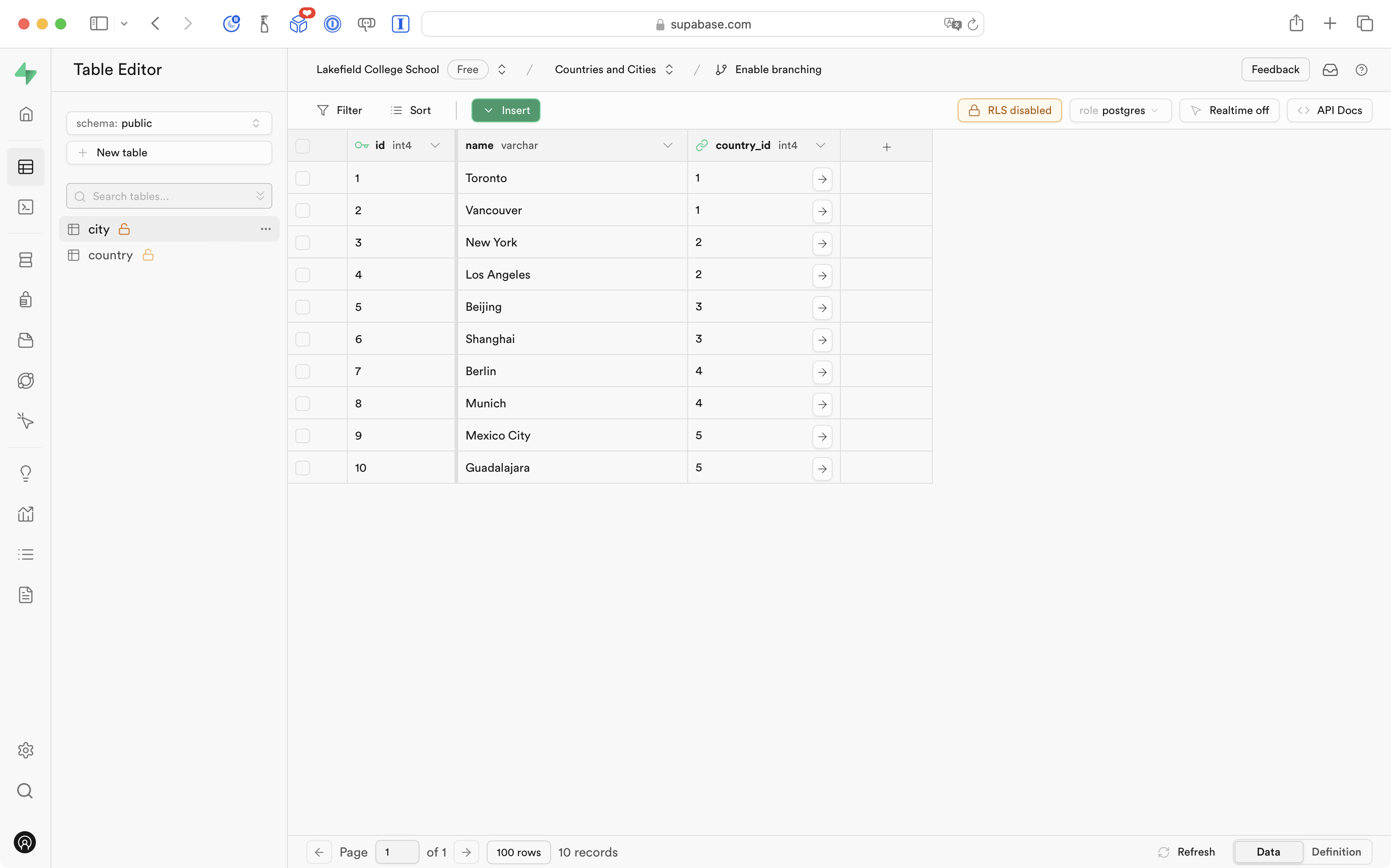
Task: Toggle the select-all rows header checkbox
Action: click(x=303, y=146)
